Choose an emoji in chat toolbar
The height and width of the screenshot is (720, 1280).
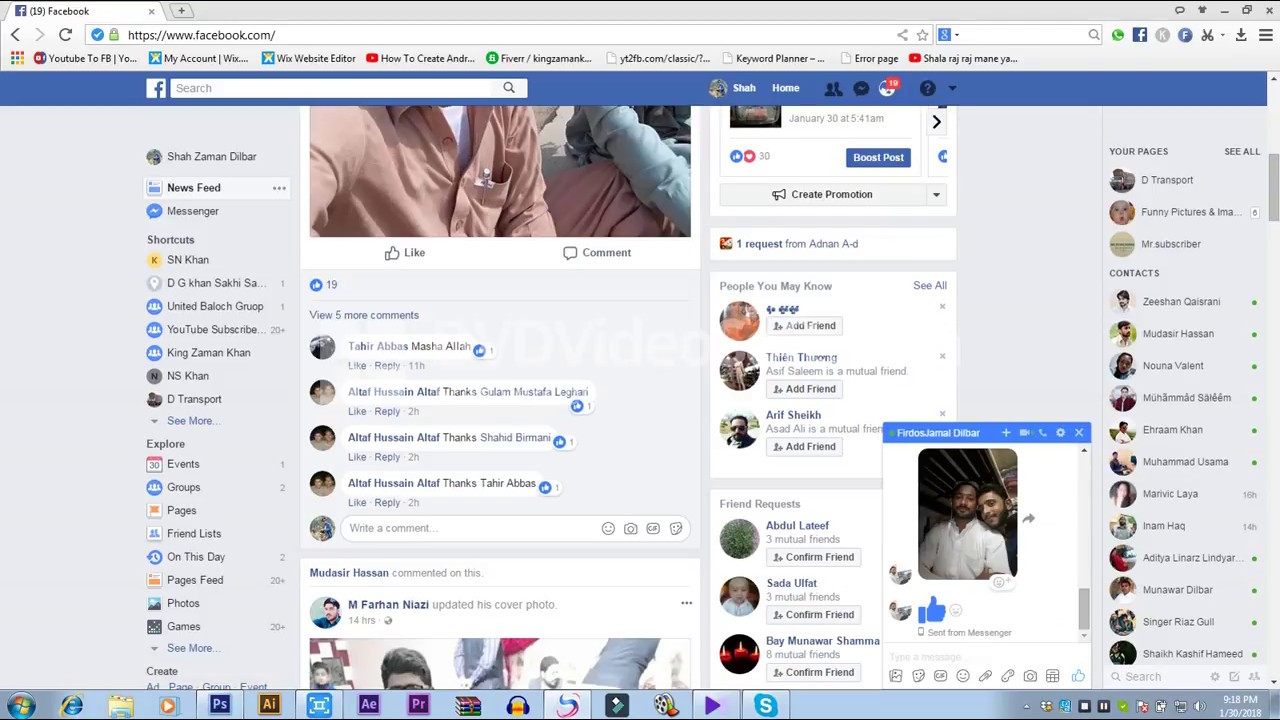(963, 677)
